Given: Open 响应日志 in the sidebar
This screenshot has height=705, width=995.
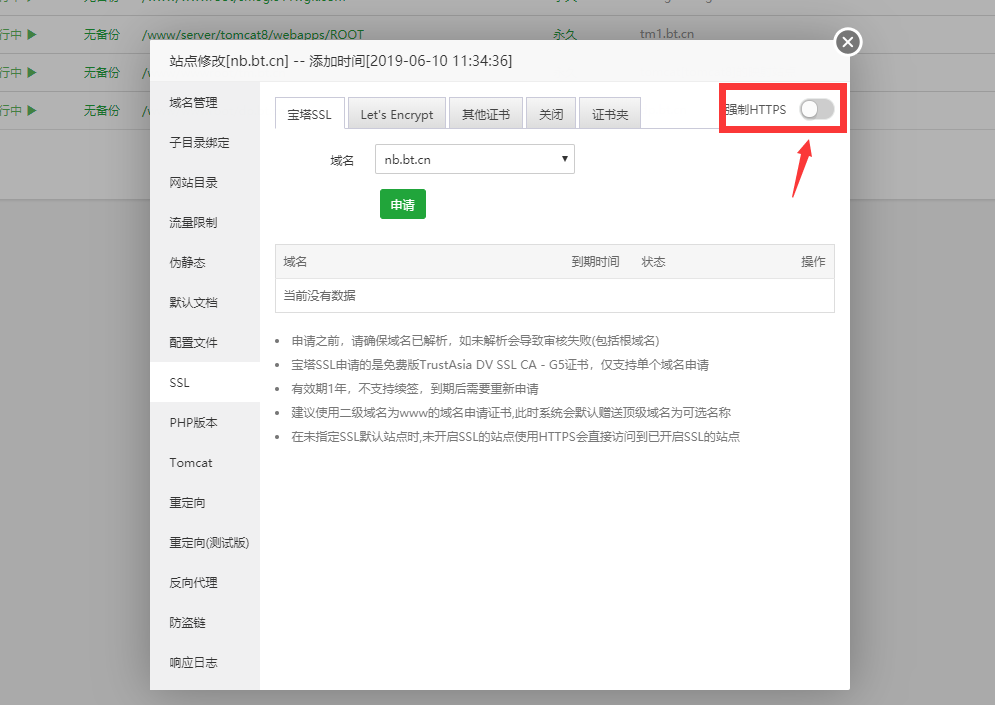Looking at the screenshot, I should pyautogui.click(x=193, y=663).
